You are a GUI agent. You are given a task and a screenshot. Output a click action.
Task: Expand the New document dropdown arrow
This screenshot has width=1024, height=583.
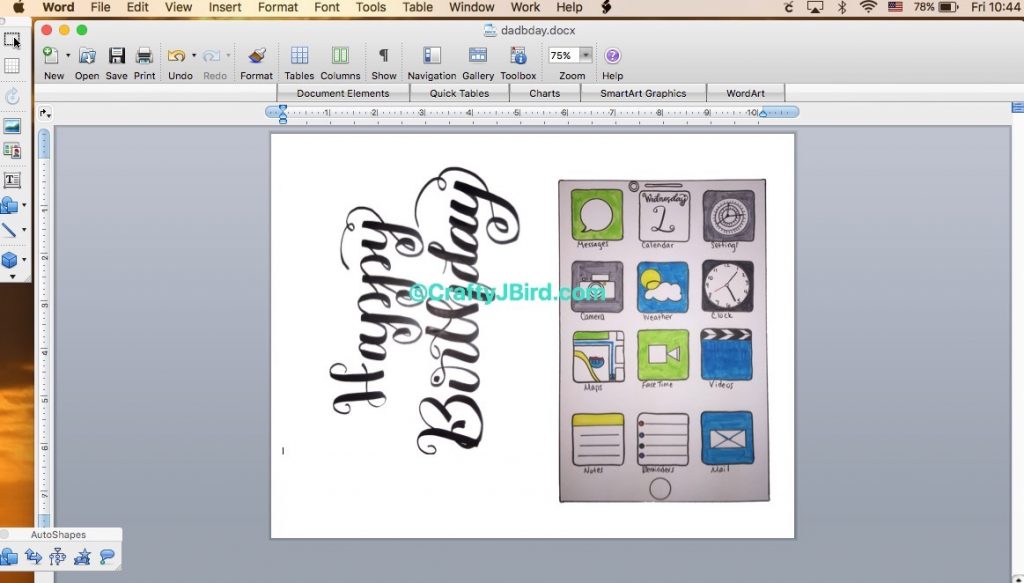coord(68,56)
